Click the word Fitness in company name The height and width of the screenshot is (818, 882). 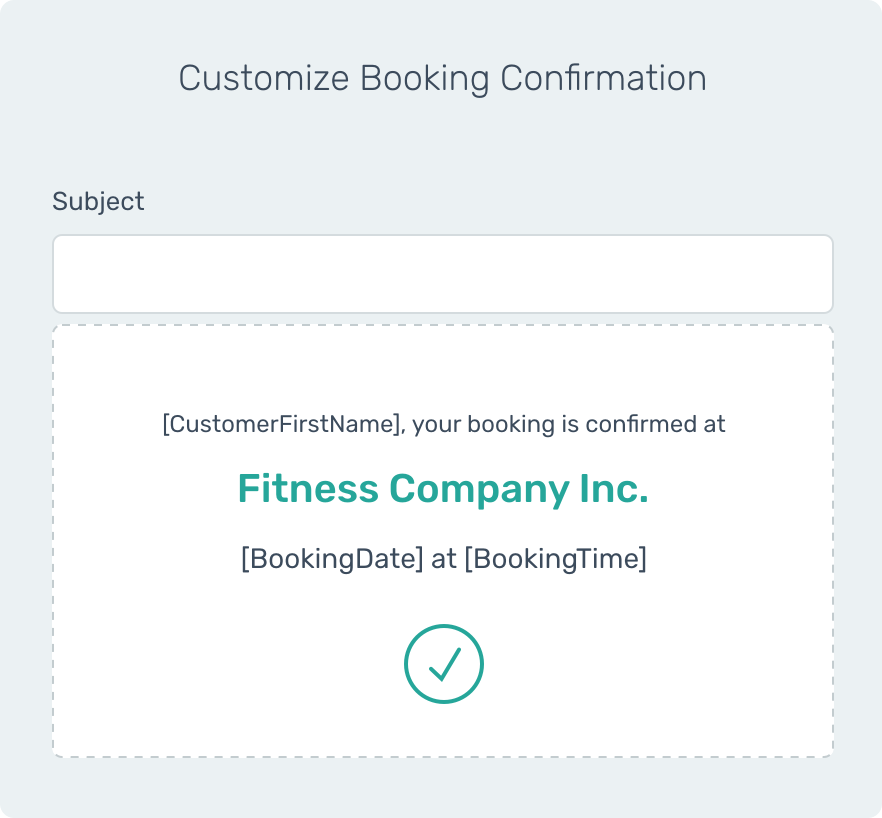[x=308, y=489]
